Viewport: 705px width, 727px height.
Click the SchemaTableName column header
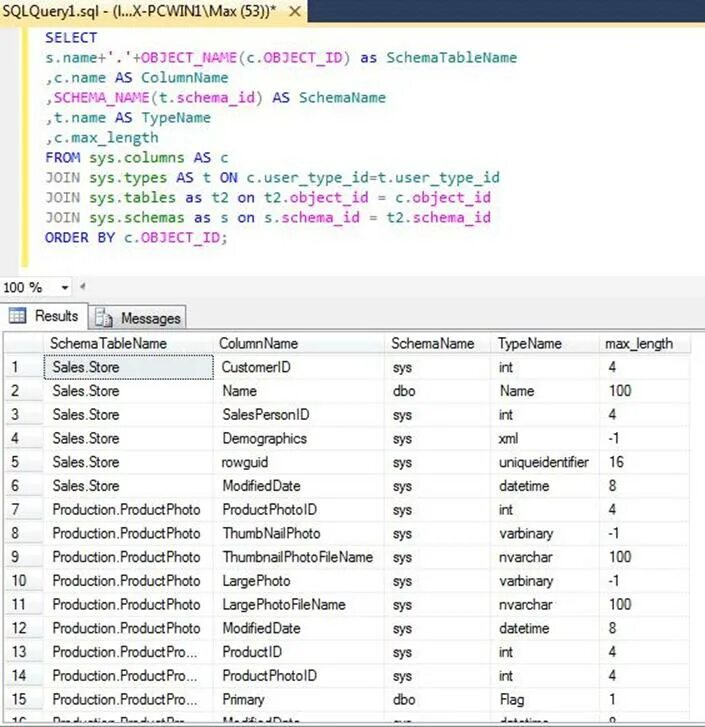pos(128,344)
